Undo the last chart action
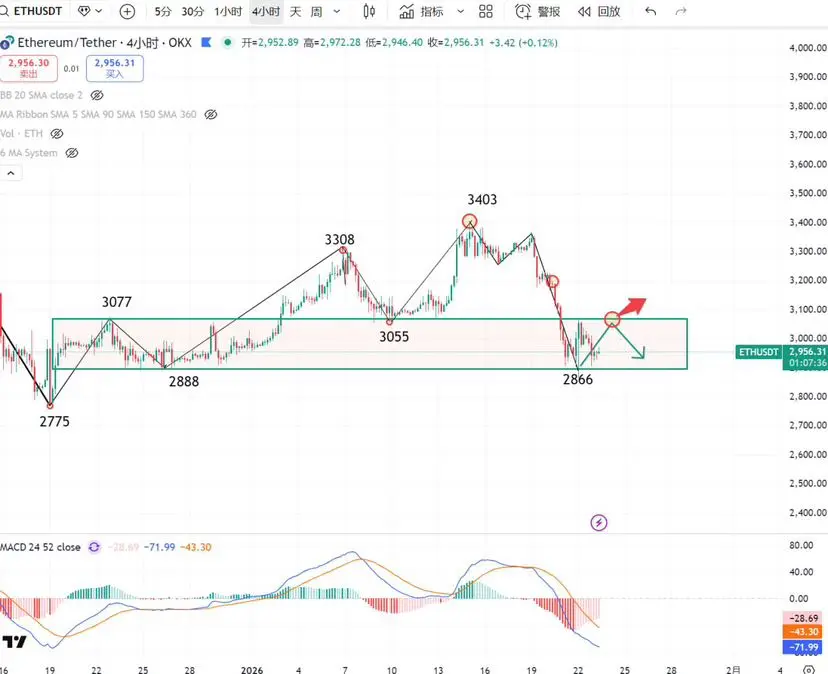828x674 pixels. [x=651, y=12]
